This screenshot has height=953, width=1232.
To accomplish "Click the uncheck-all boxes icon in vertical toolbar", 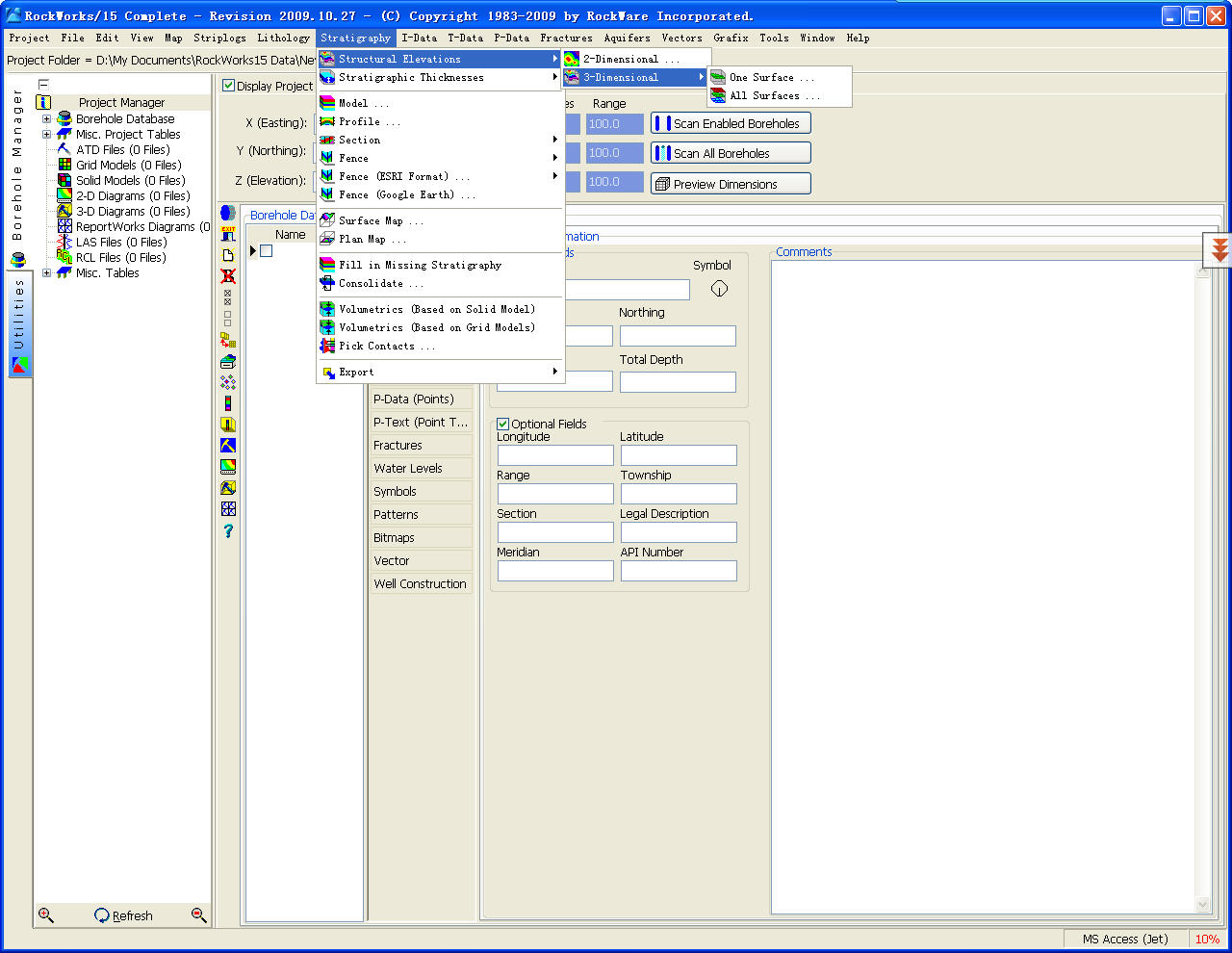I will 228,319.
